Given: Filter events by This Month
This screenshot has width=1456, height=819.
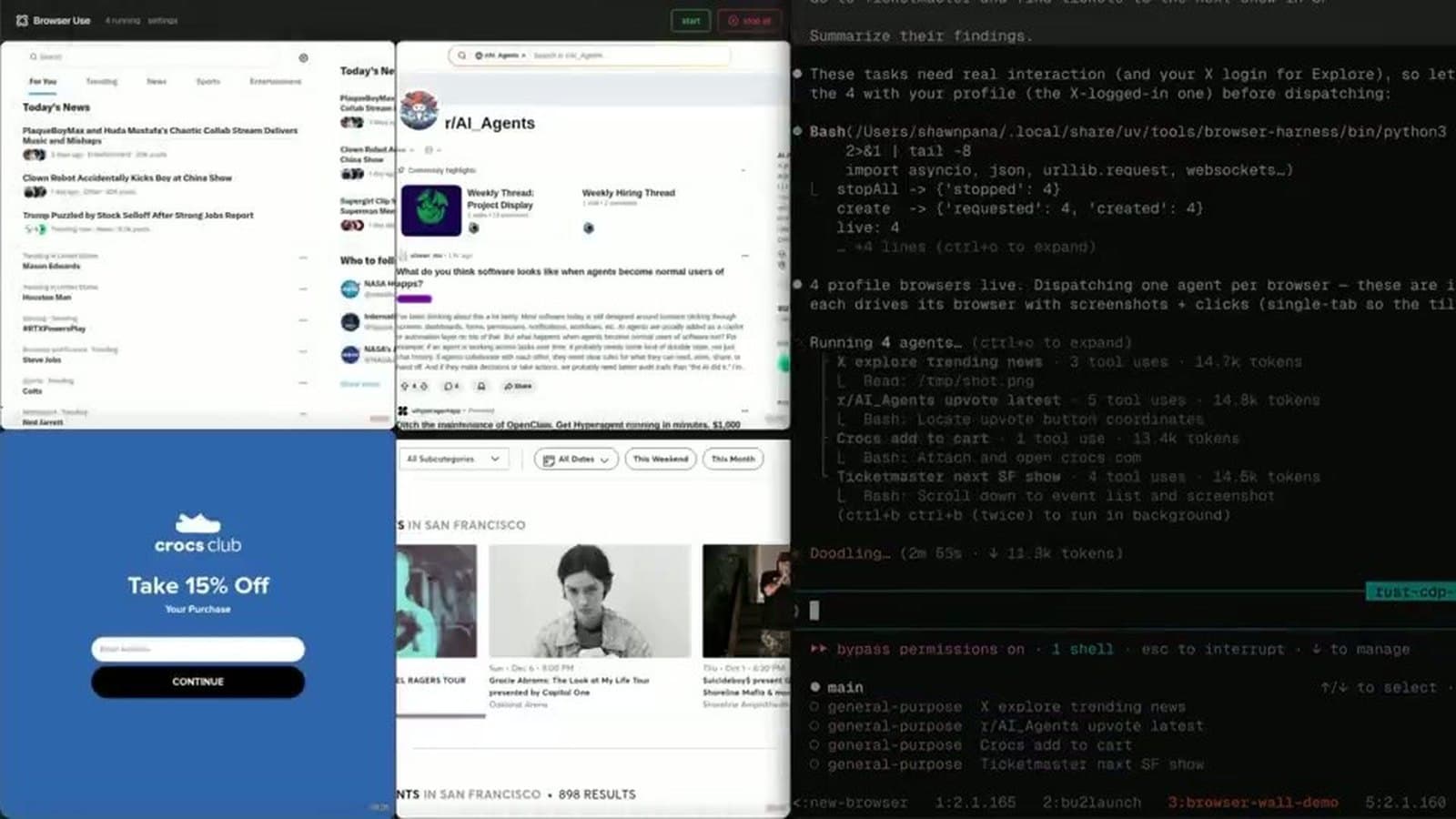Looking at the screenshot, I should click(x=733, y=460).
